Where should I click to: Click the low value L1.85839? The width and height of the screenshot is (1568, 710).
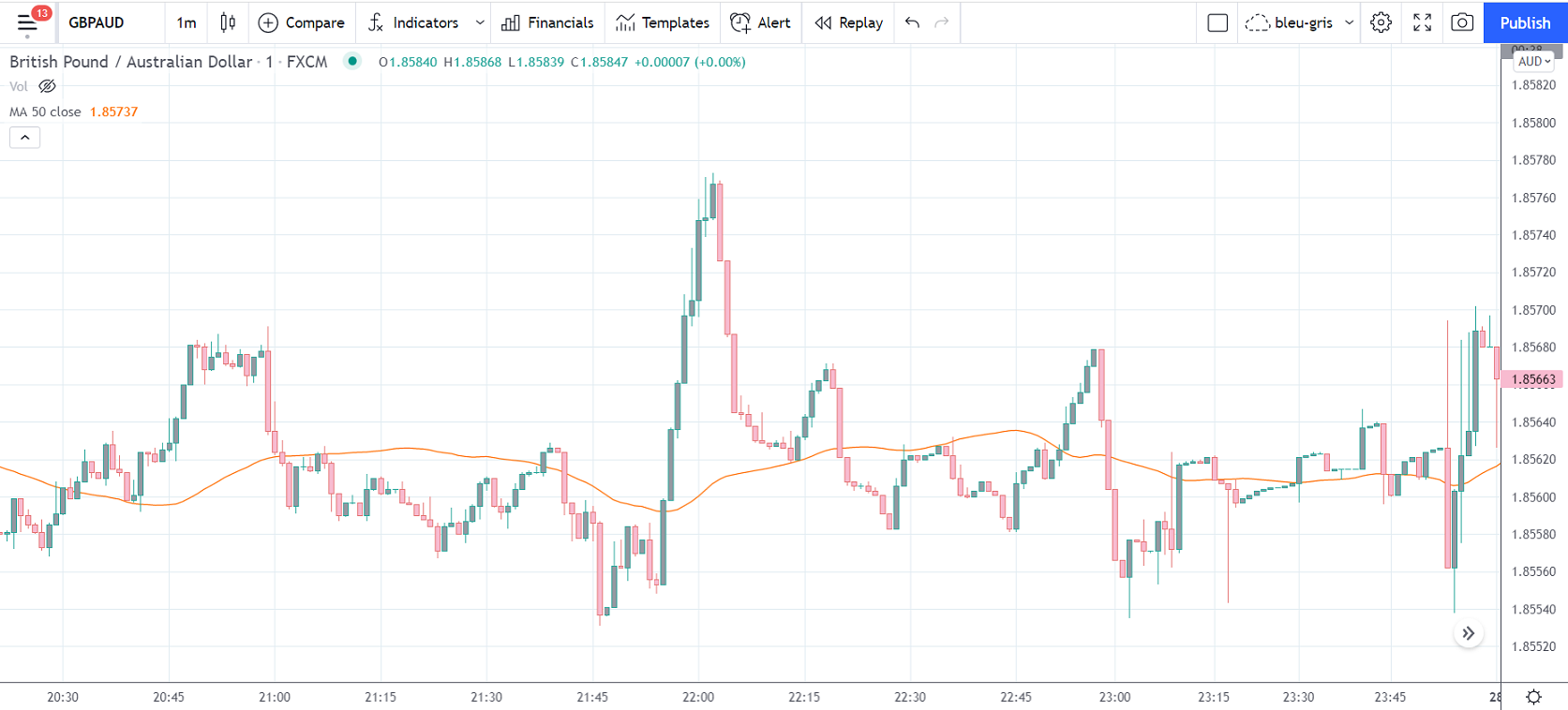coord(536,62)
